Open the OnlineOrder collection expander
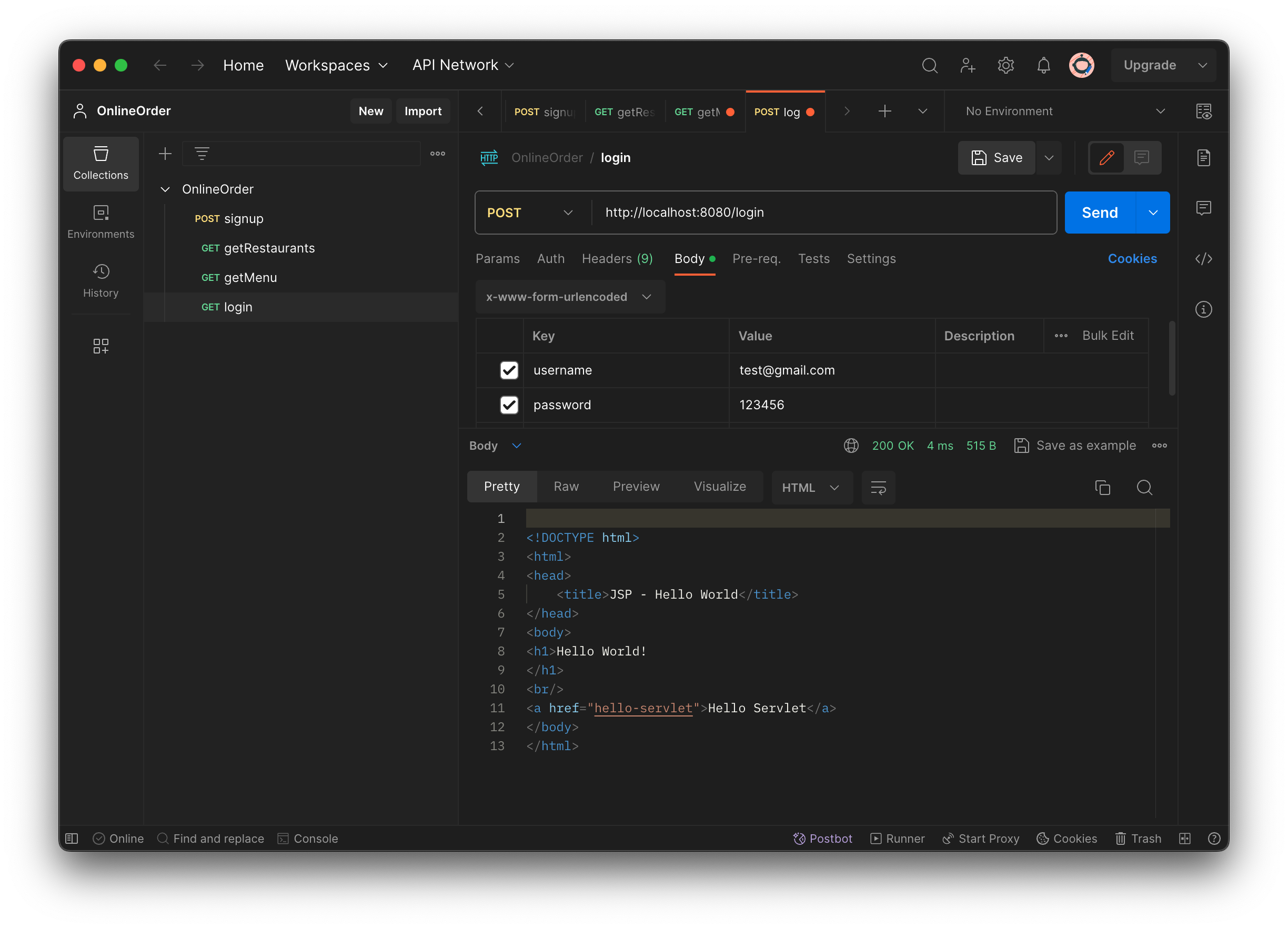Image resolution: width=1288 pixels, height=929 pixels. click(163, 188)
